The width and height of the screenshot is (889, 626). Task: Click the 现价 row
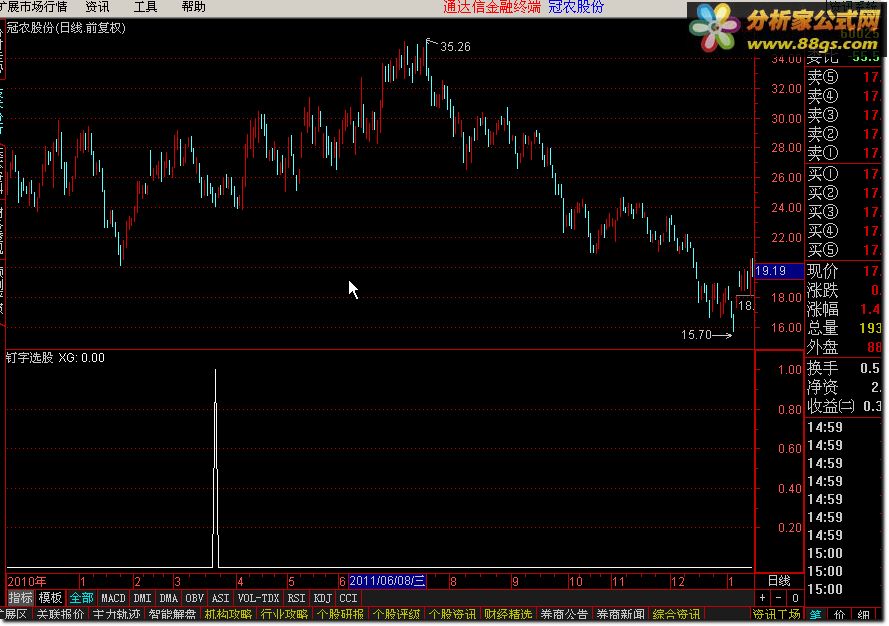[x=844, y=271]
